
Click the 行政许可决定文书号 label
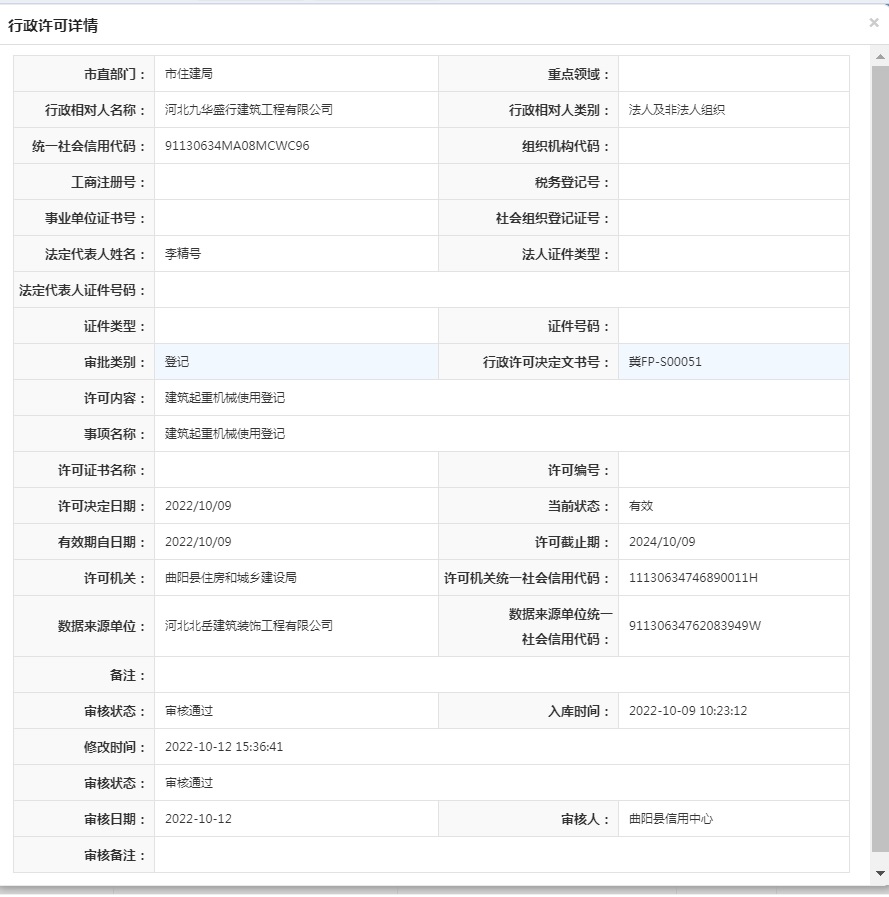pos(546,362)
